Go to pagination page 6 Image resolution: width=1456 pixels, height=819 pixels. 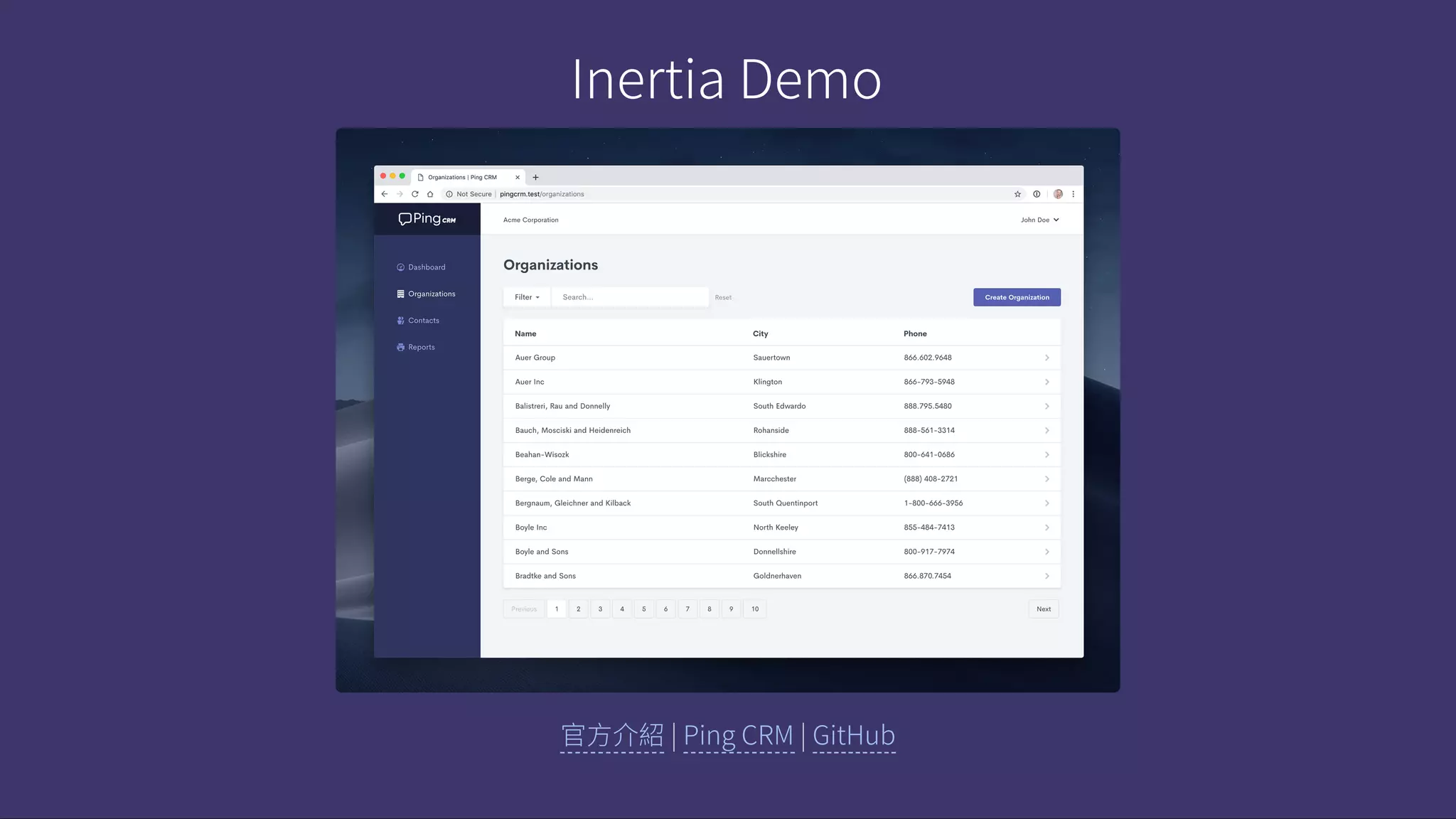665,609
